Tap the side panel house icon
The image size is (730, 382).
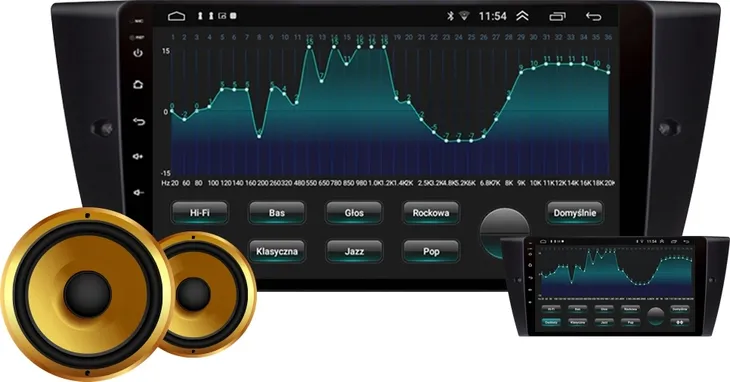(138, 85)
